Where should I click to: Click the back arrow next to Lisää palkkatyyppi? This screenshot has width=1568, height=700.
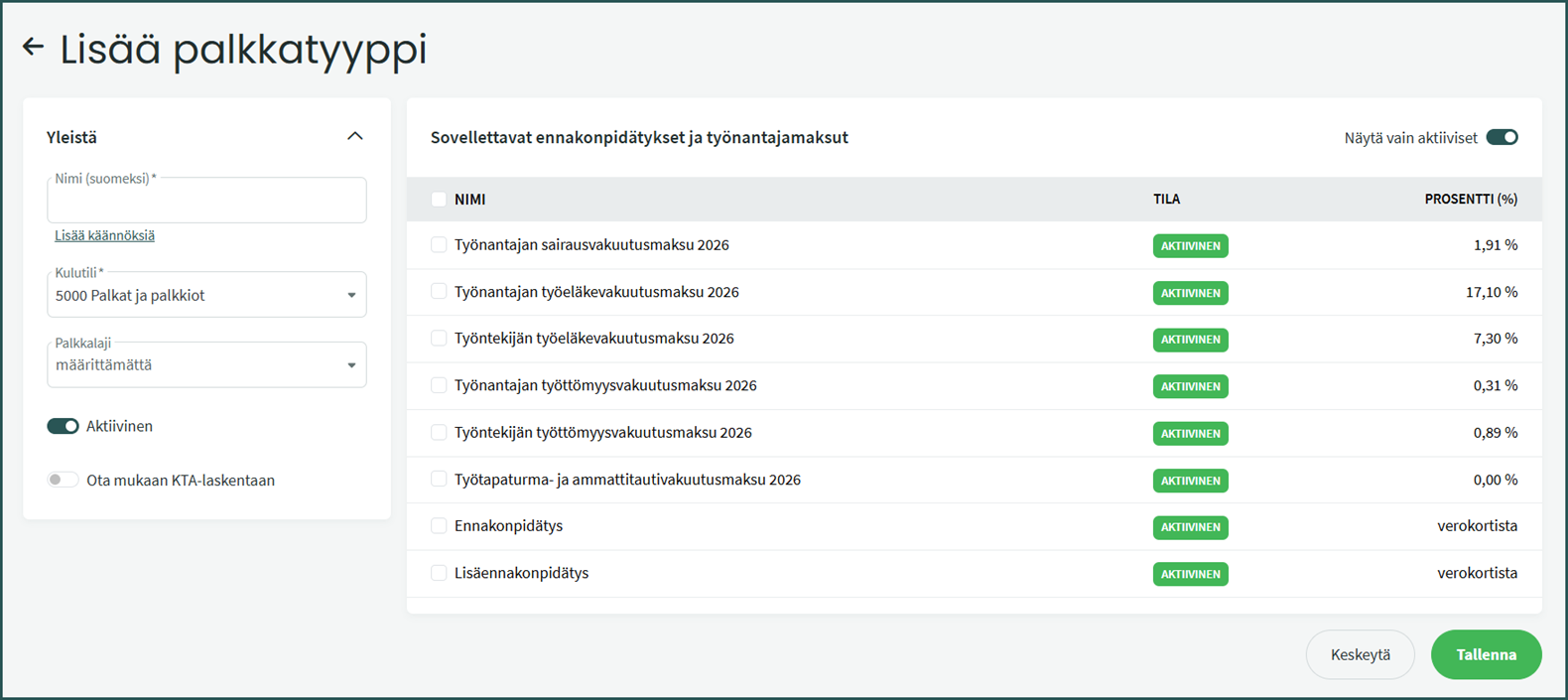33,47
